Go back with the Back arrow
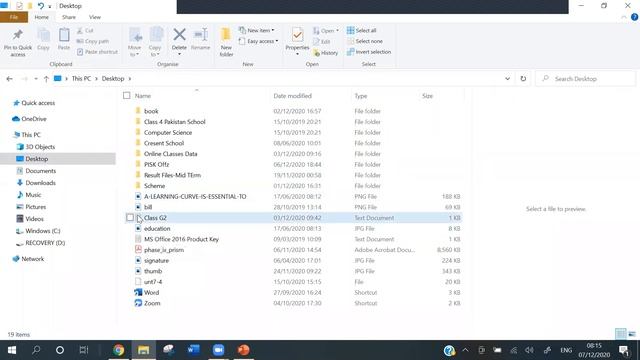This screenshot has height=360, width=640. pyautogui.click(x=9, y=79)
